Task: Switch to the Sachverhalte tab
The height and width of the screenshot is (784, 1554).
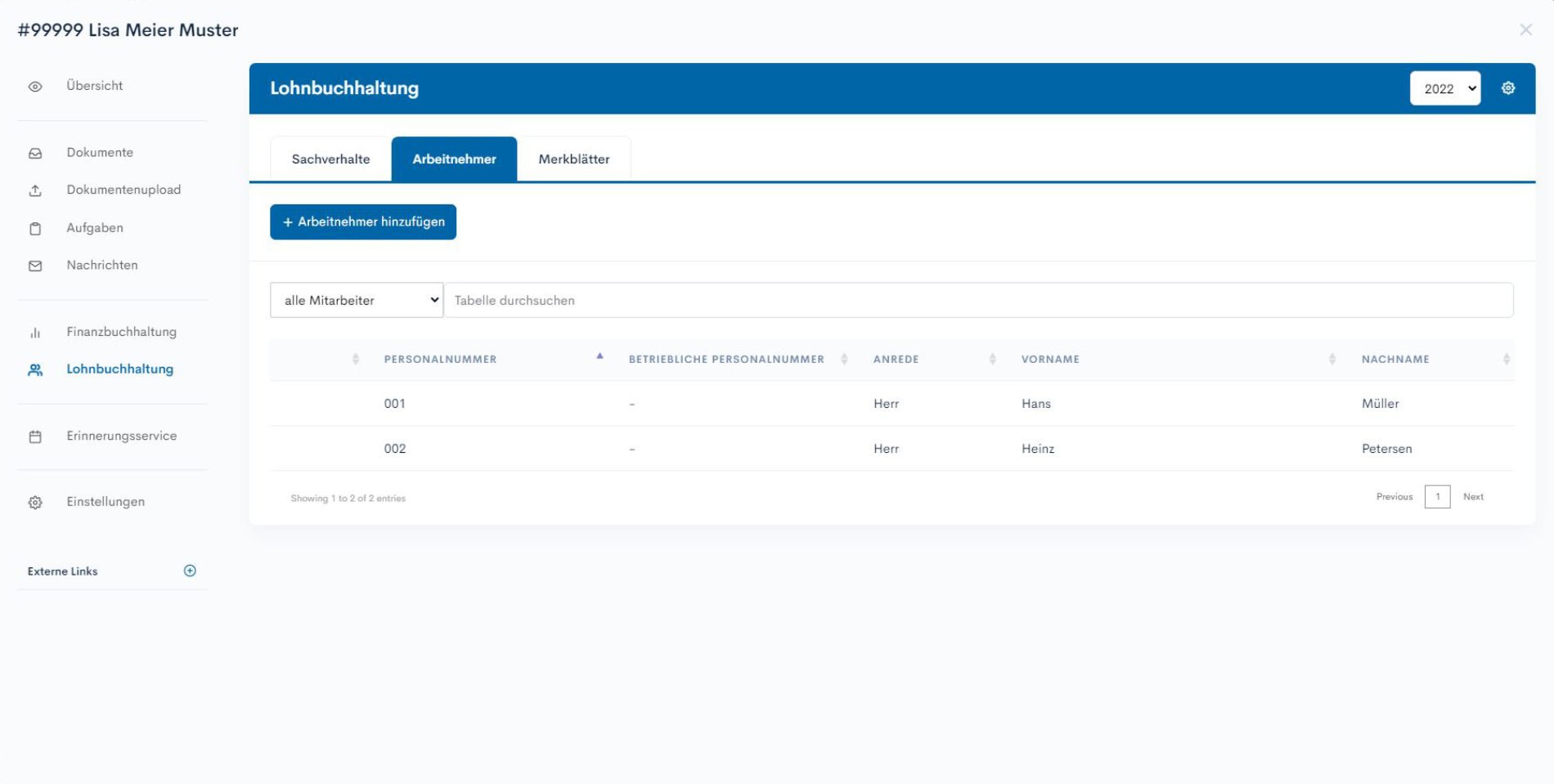Action: [x=330, y=159]
